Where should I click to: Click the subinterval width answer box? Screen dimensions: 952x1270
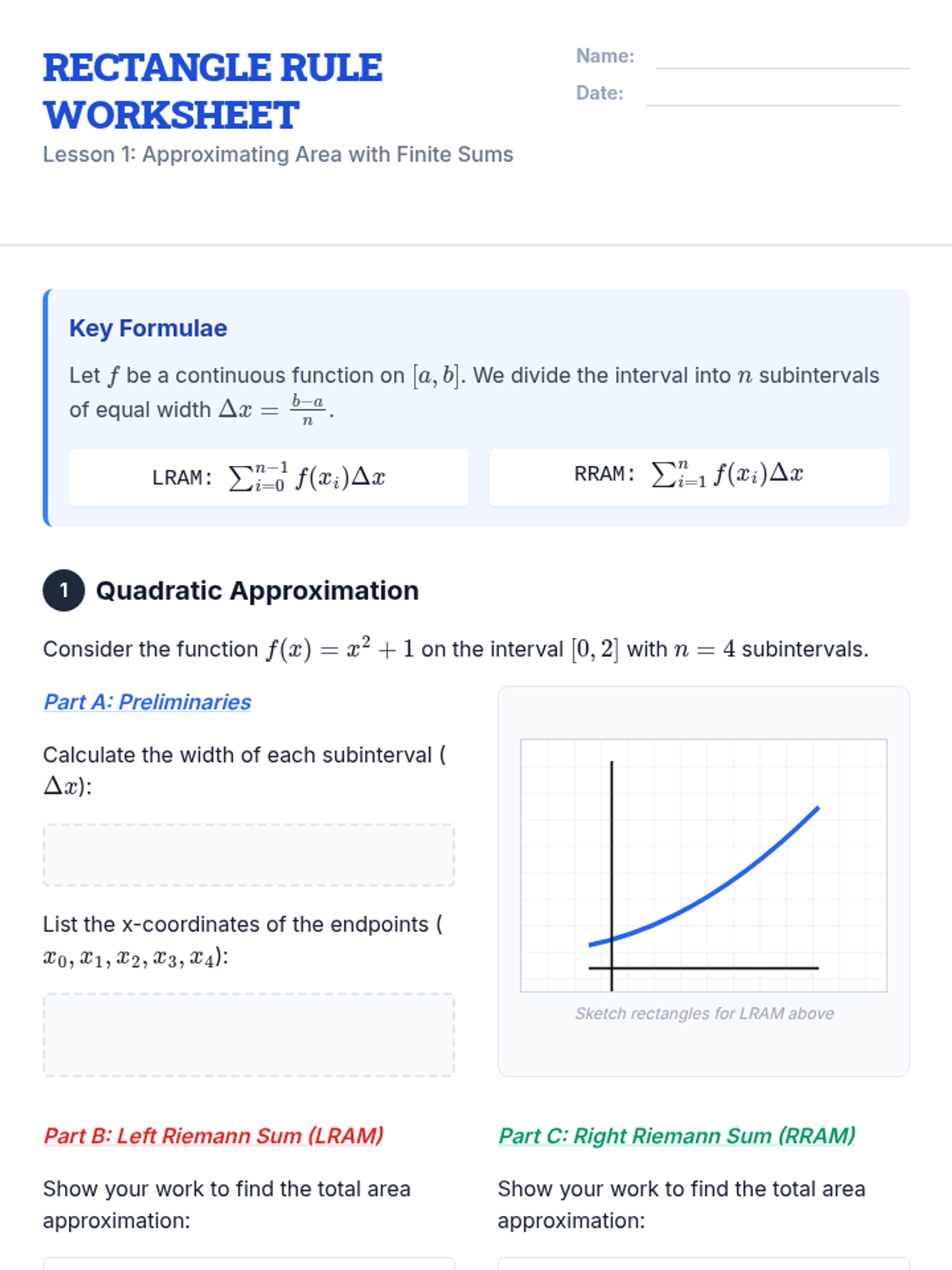click(x=248, y=855)
